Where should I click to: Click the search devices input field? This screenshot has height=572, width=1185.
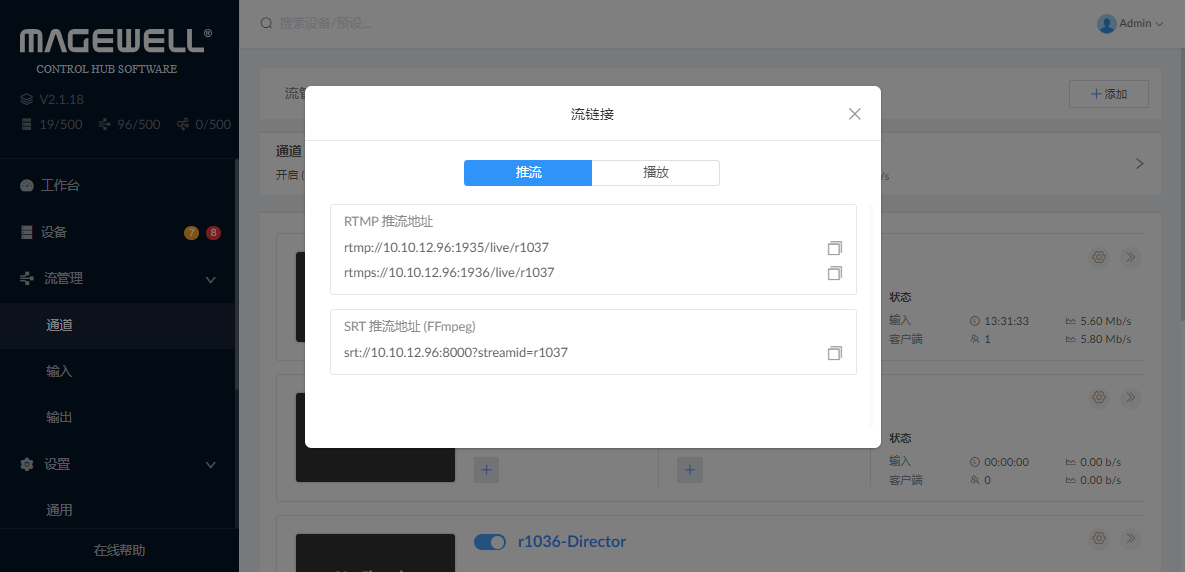pos(400,23)
